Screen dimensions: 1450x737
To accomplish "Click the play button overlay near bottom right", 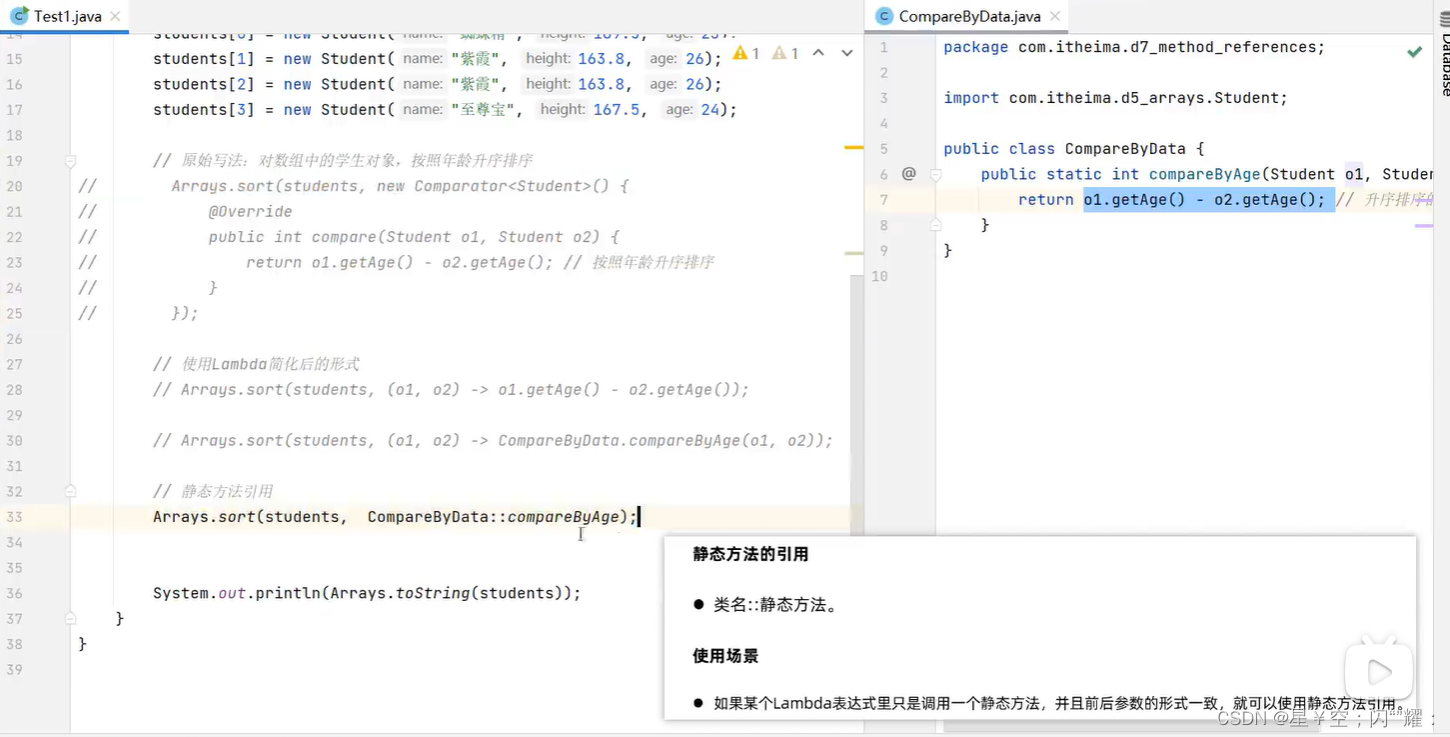I will 1378,672.
